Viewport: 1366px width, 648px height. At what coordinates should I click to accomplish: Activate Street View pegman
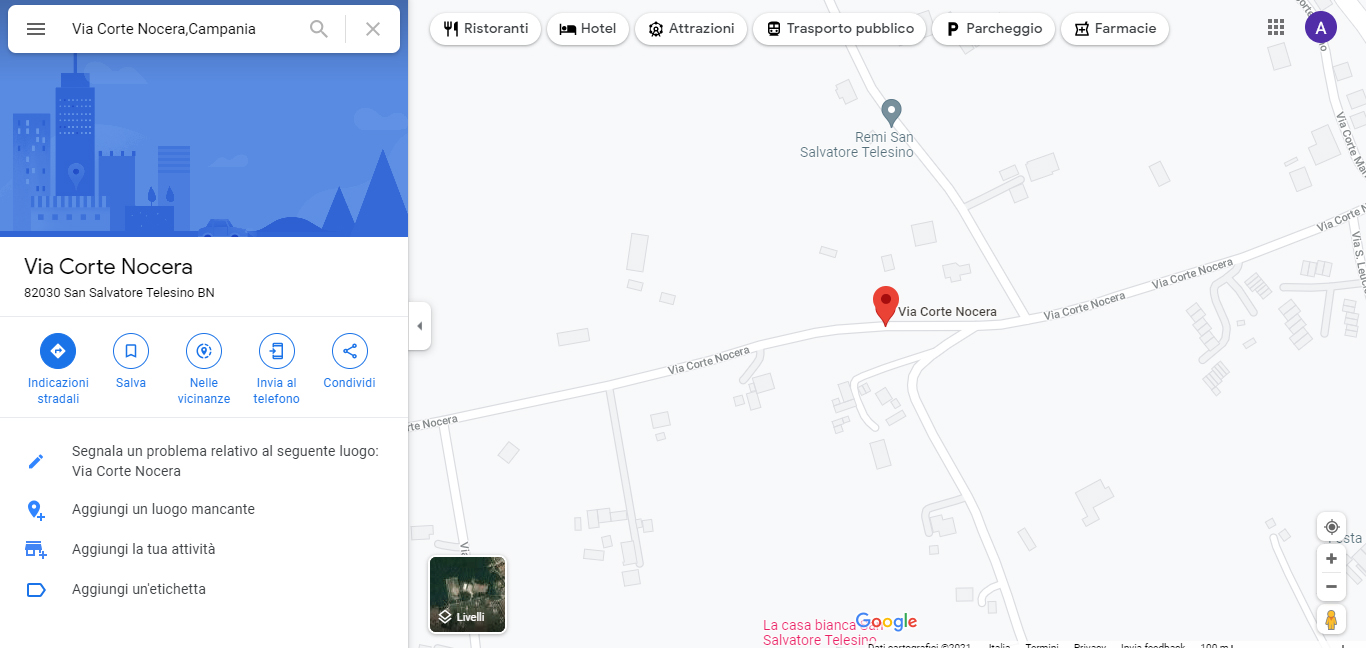(1331, 620)
